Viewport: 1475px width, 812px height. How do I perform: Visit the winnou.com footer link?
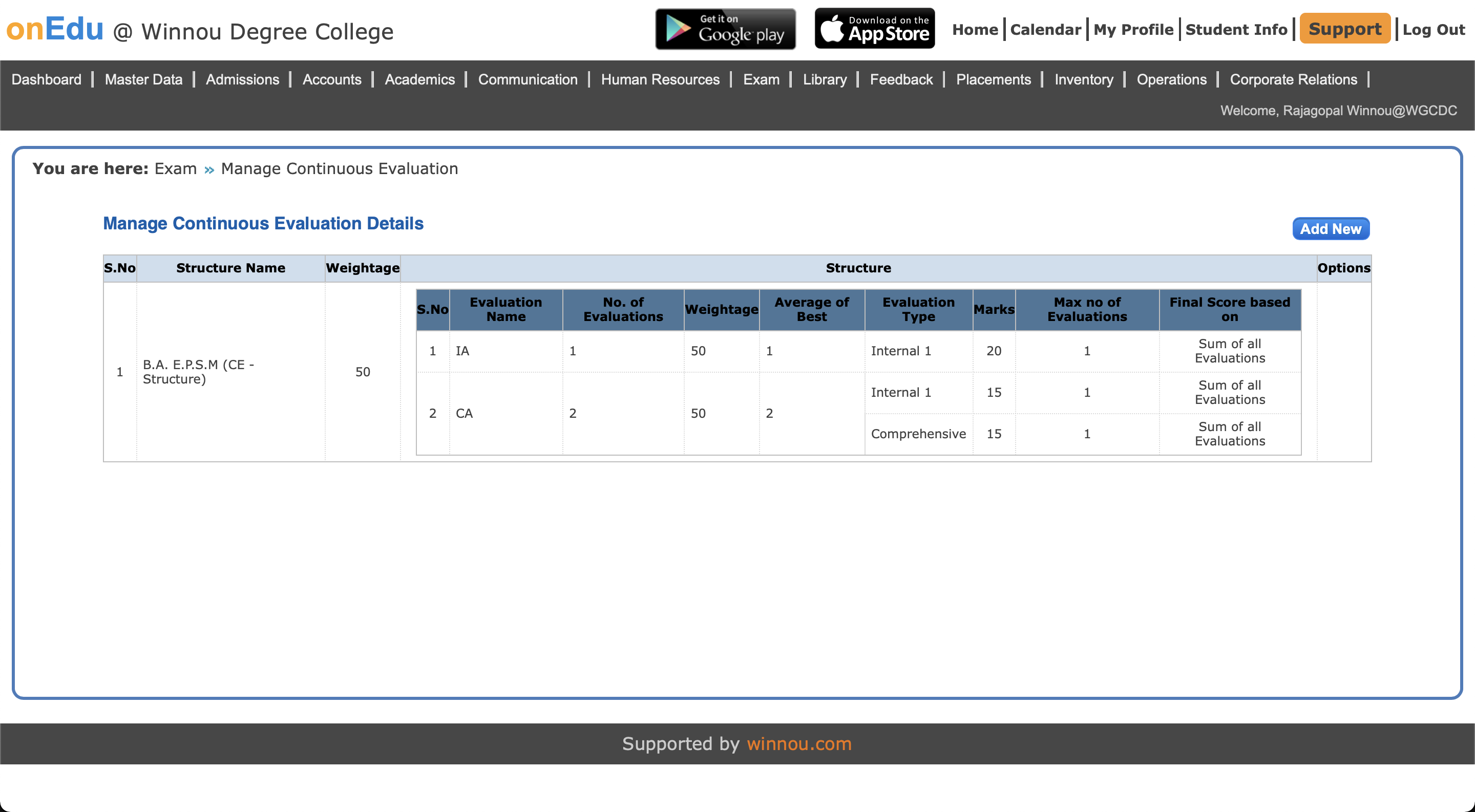tap(799, 743)
